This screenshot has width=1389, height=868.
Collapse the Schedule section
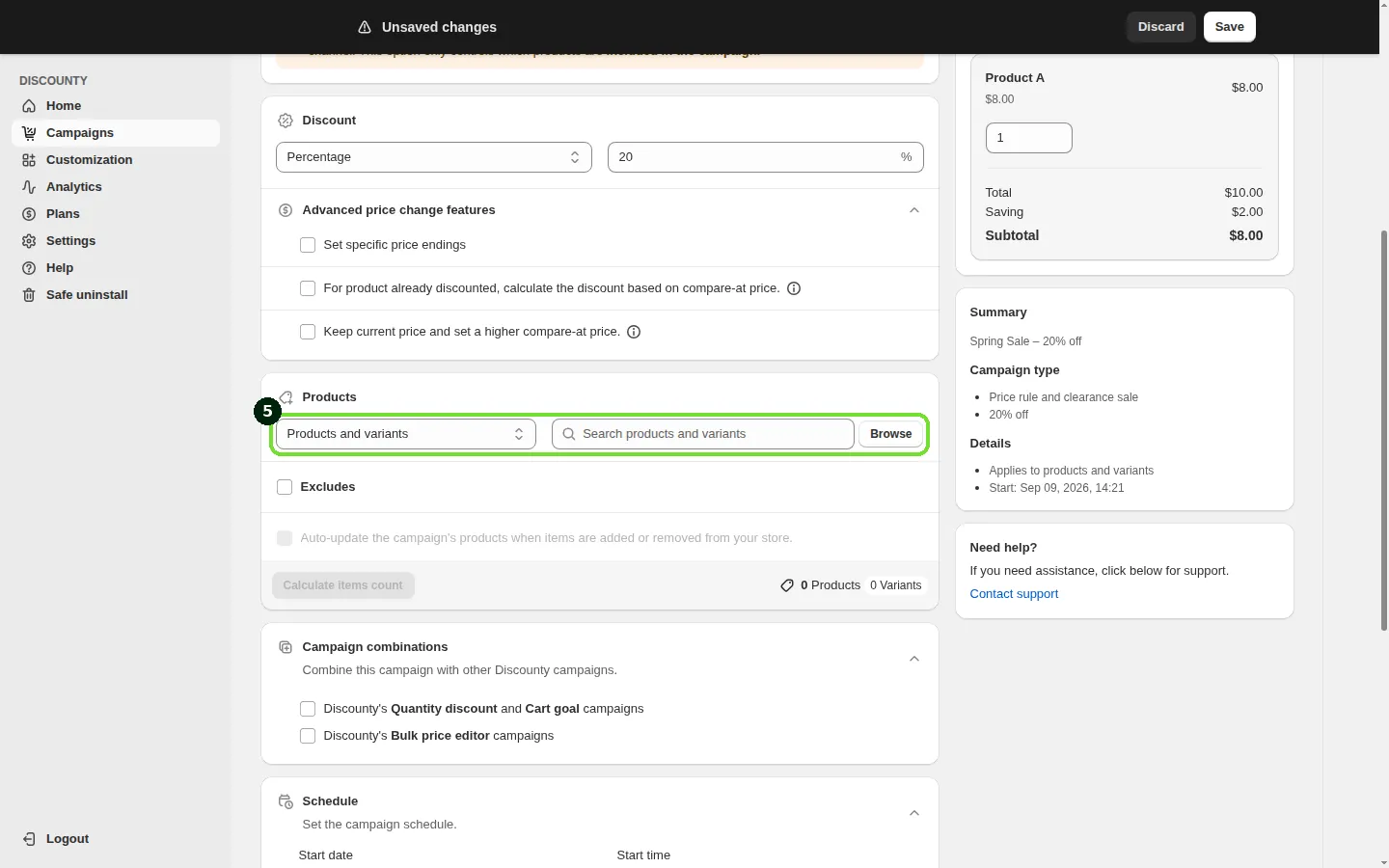tap(914, 813)
